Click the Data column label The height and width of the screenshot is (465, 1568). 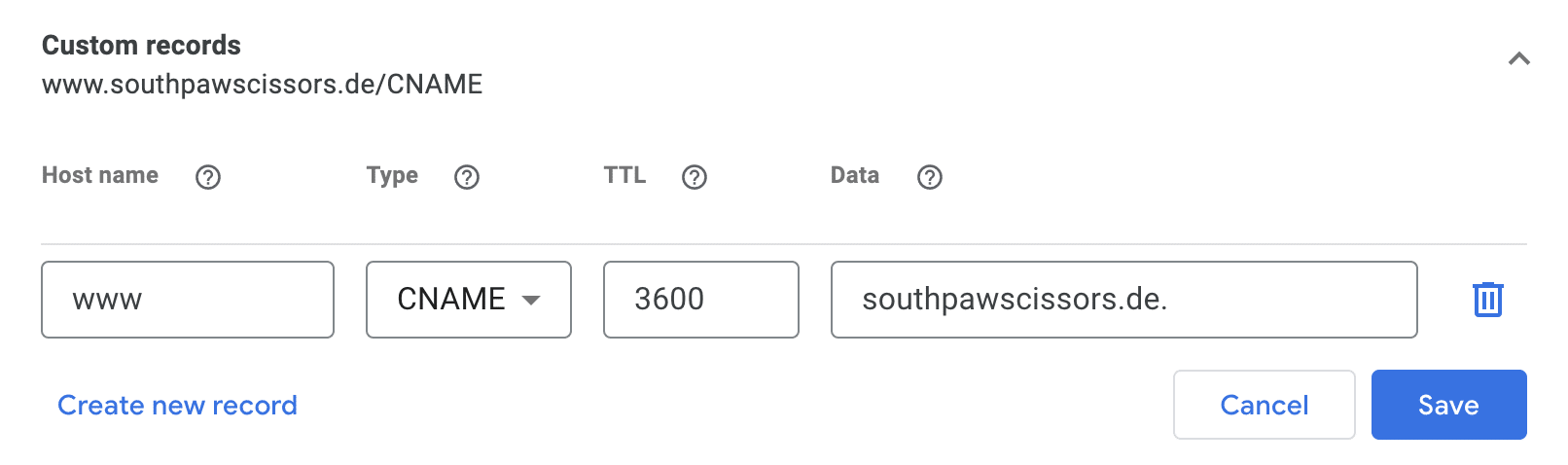pos(855,175)
